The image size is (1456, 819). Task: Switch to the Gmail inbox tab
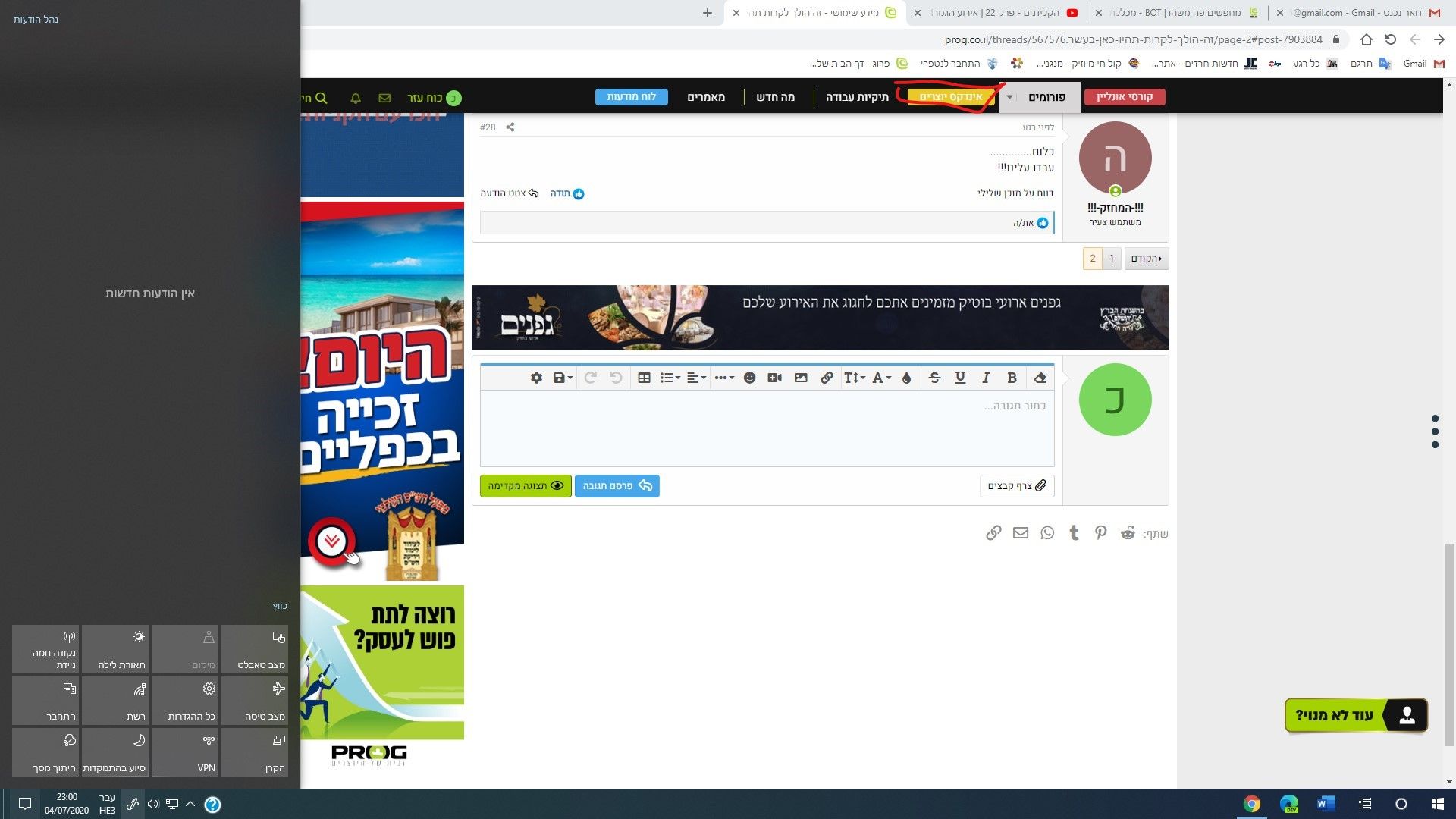point(1357,13)
